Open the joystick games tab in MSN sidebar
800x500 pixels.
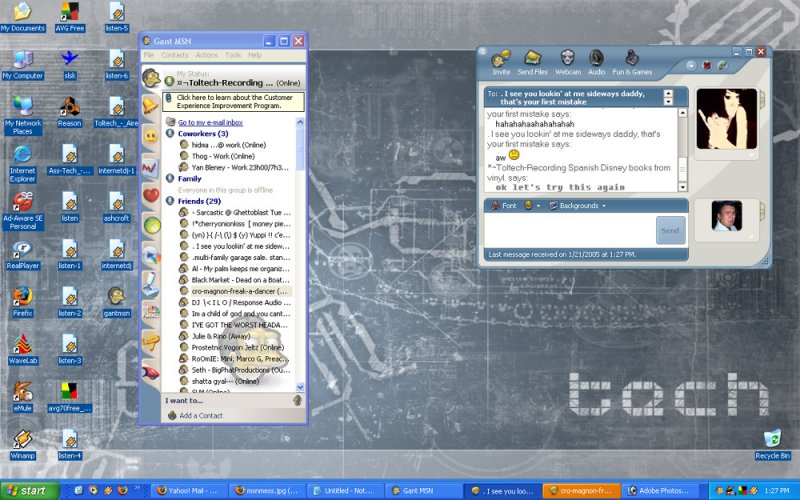151,285
